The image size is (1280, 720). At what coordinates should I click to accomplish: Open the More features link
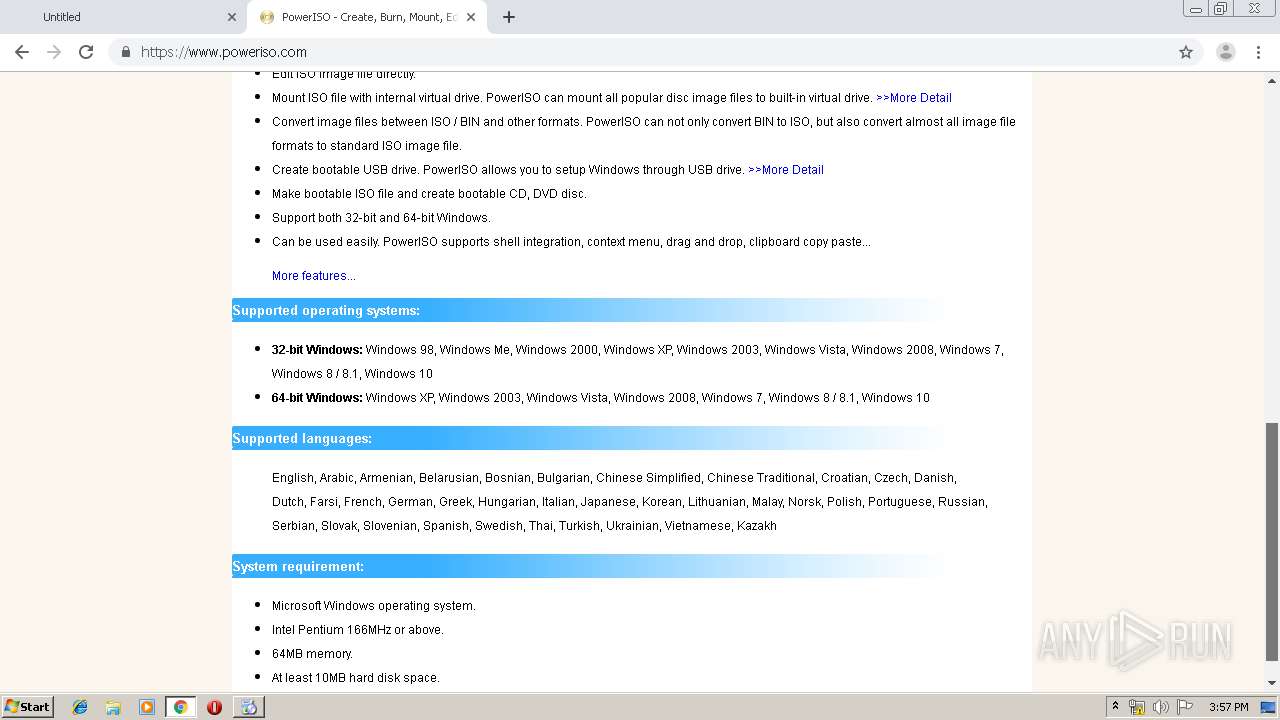(314, 276)
